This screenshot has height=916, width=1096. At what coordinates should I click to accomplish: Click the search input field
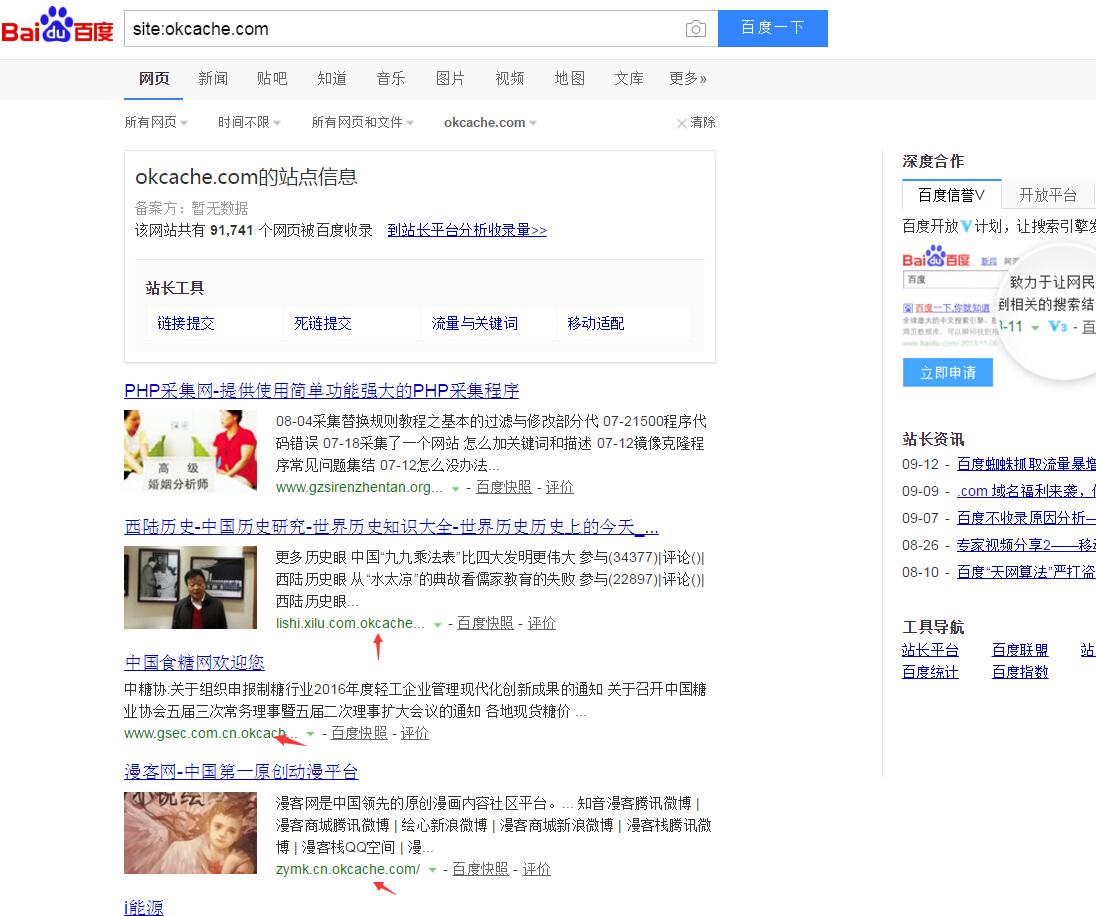point(400,29)
